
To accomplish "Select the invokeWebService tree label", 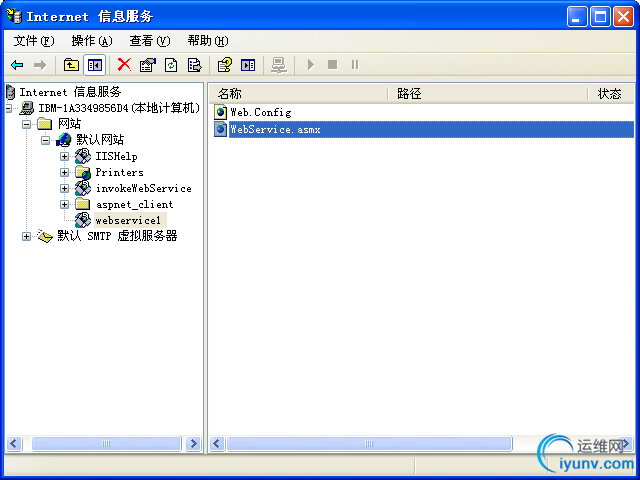I will click(x=144, y=188).
